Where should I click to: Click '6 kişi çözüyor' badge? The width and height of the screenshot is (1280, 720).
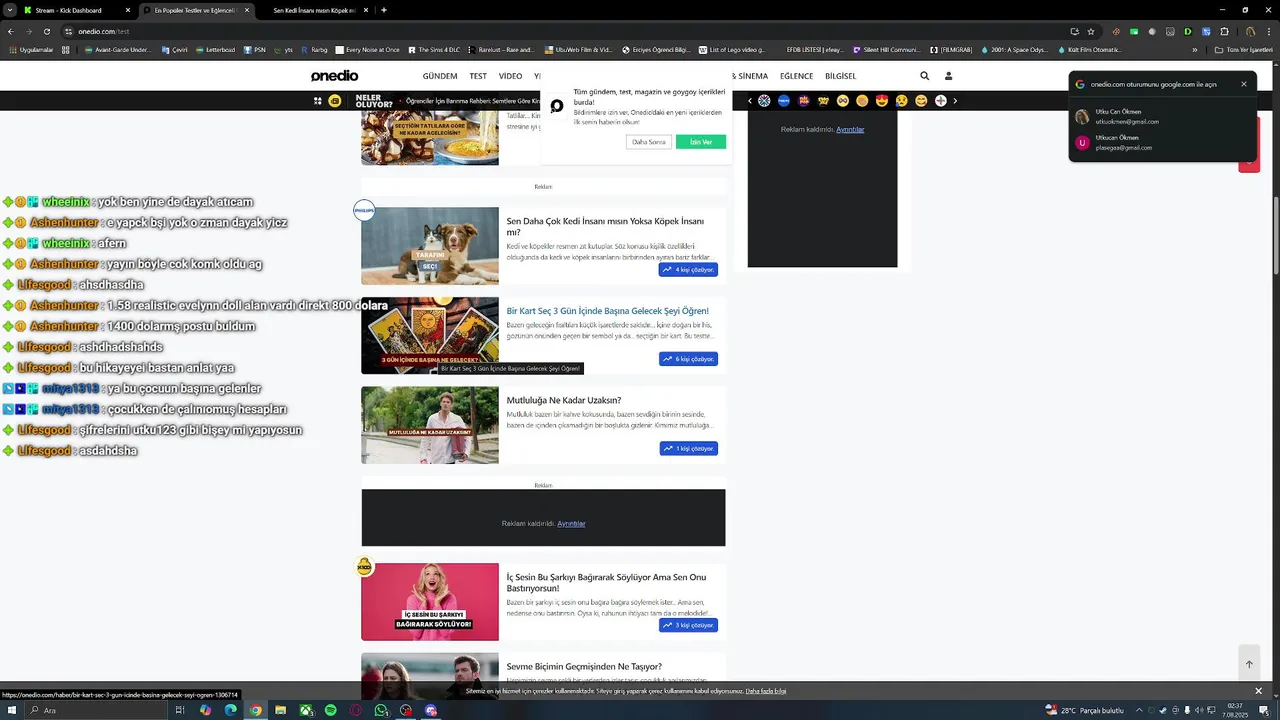coord(688,359)
